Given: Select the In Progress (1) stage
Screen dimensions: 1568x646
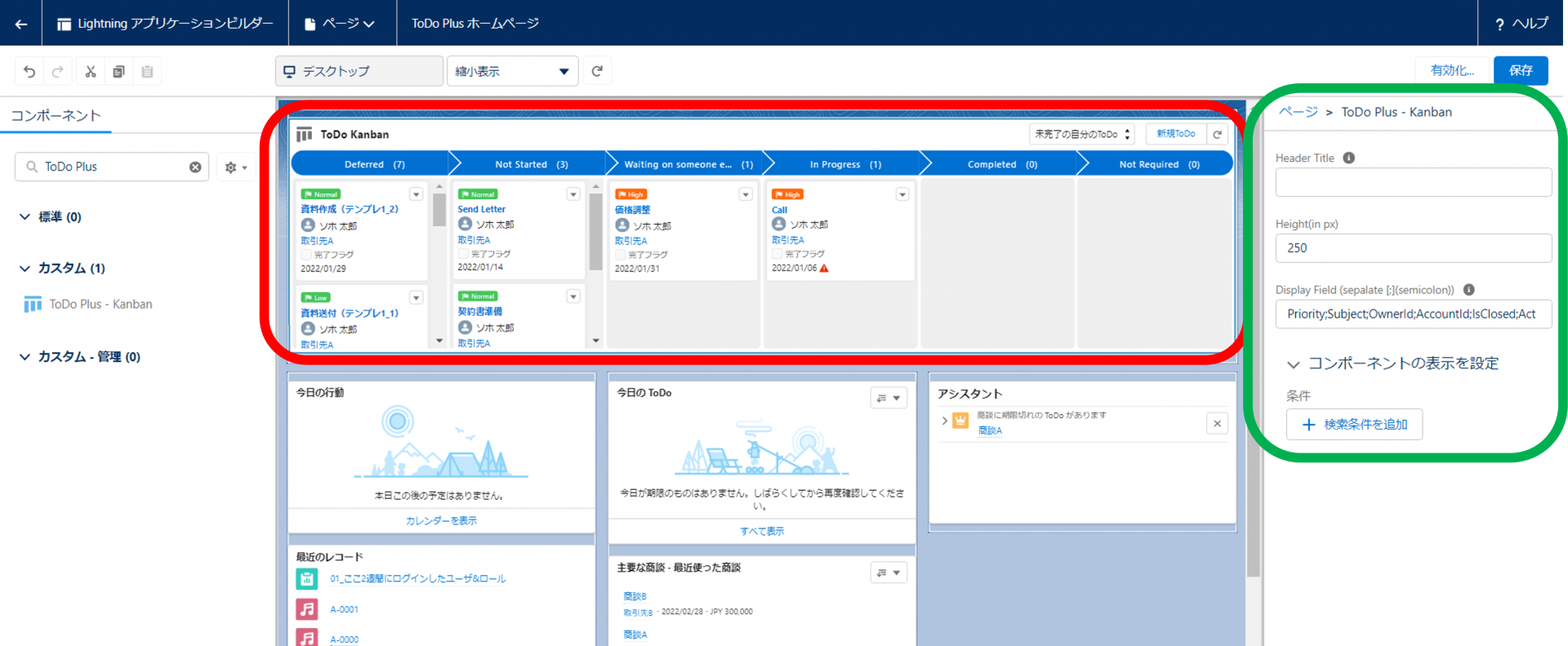Looking at the screenshot, I should (844, 164).
